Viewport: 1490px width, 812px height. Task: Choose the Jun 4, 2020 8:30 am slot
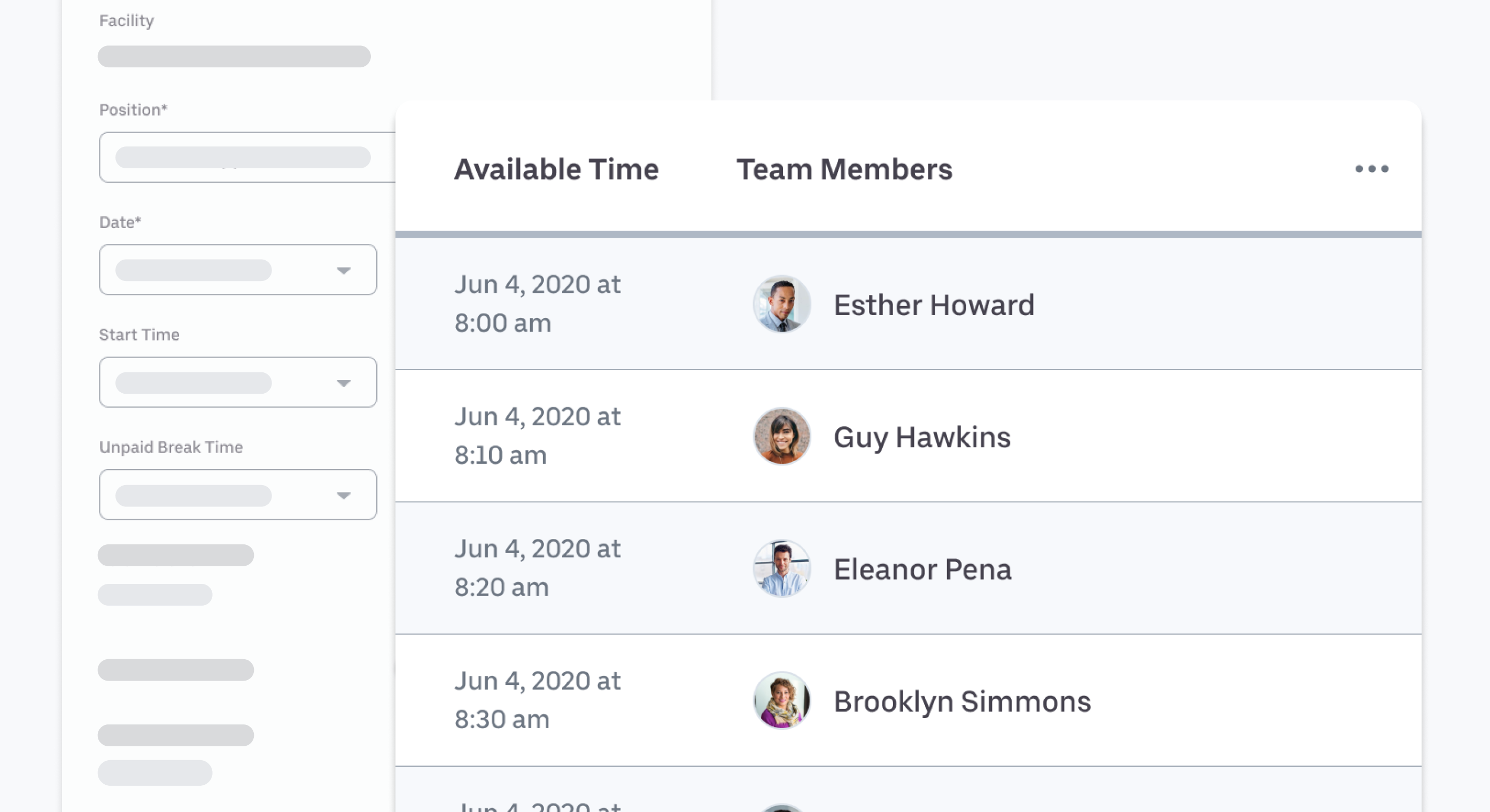click(537, 700)
